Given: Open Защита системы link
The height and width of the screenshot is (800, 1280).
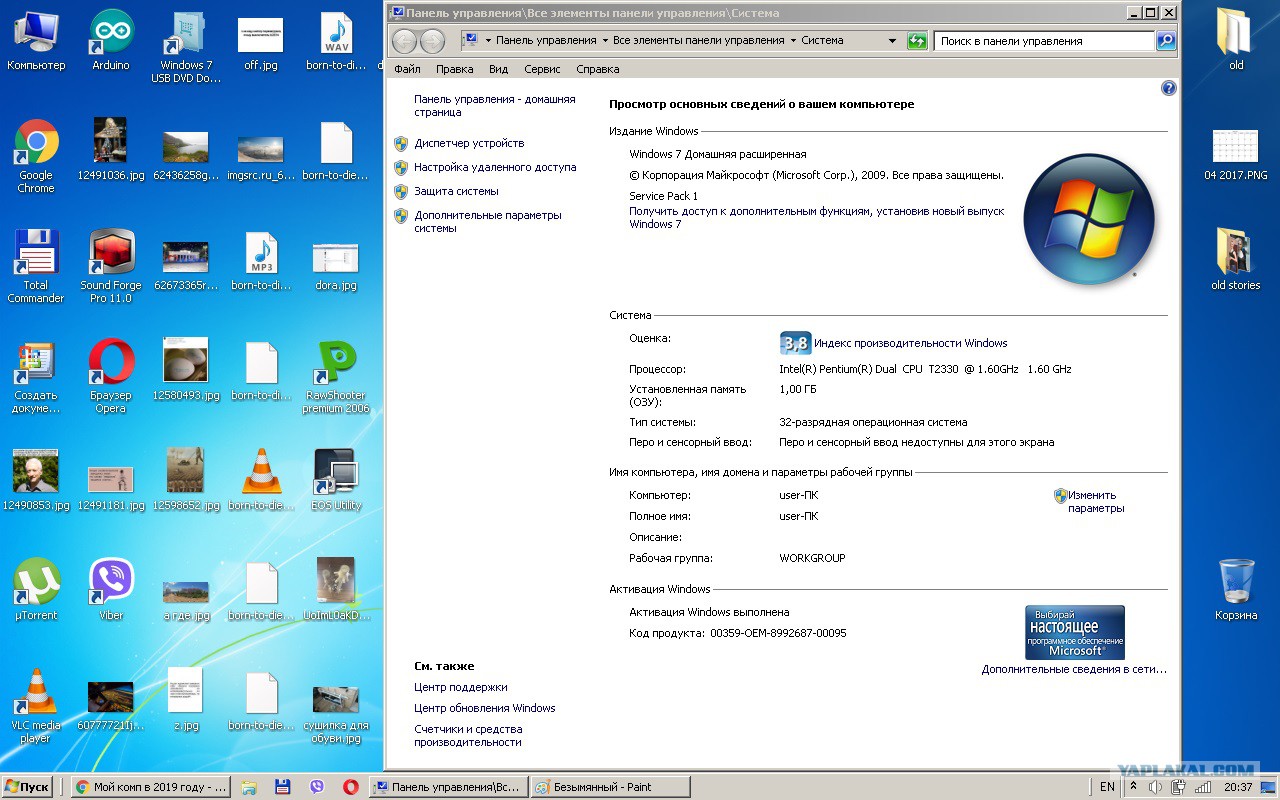Looking at the screenshot, I should 456,191.
